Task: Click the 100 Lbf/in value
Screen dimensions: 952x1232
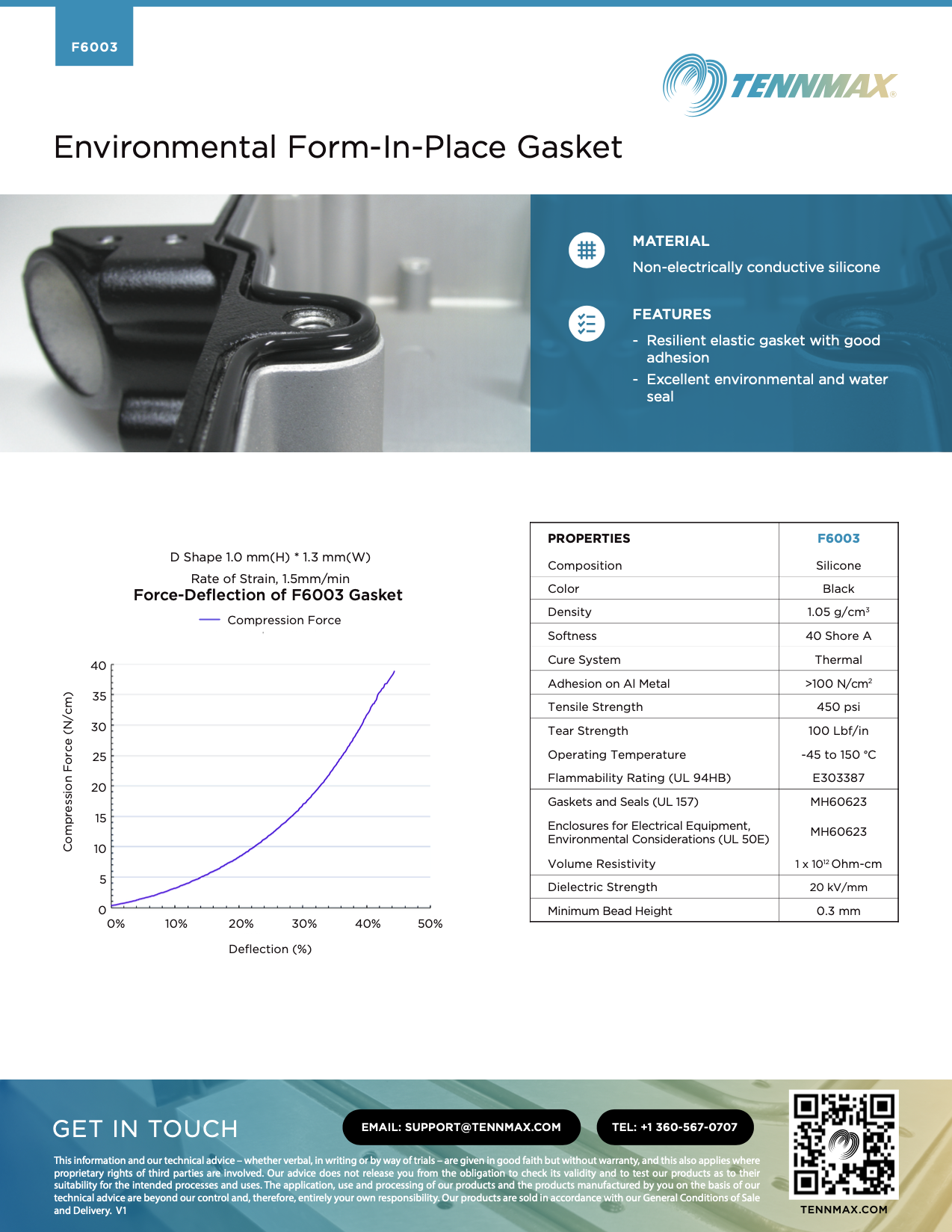Action: (x=838, y=731)
